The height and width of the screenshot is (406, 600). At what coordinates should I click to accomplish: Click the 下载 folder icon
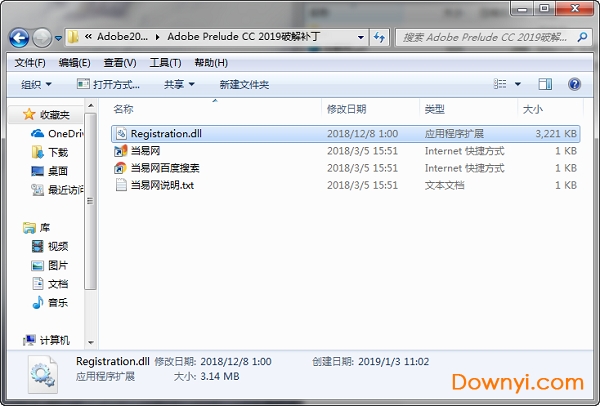38,152
